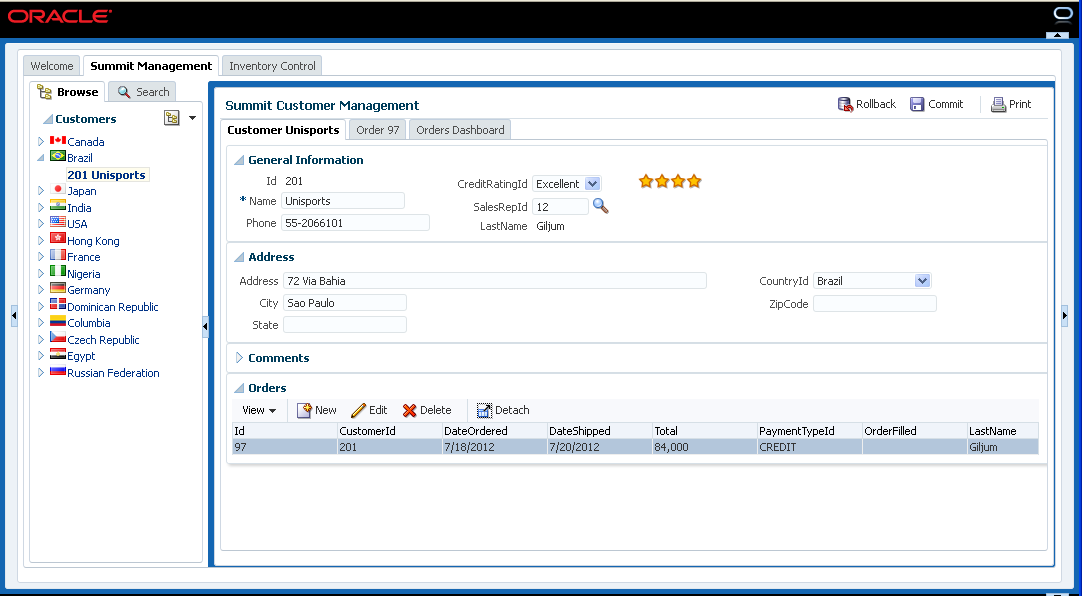This screenshot has width=1082, height=596.
Task: Click the SalesRepId field with 12
Action: 560,206
